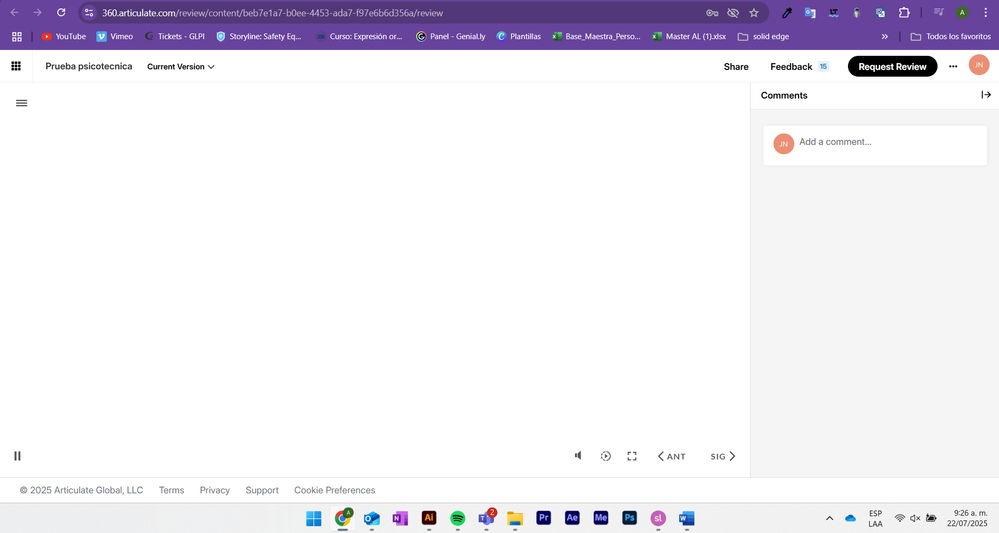This screenshot has width=999, height=533.
Task: Open Adobe After Effects from the taskbar
Action: (572, 518)
